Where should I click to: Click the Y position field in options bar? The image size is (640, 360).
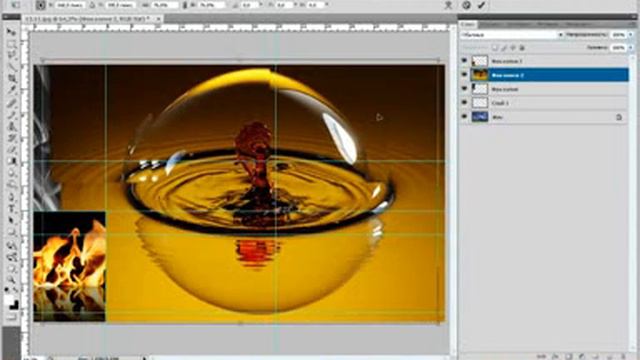[x=120, y=5]
